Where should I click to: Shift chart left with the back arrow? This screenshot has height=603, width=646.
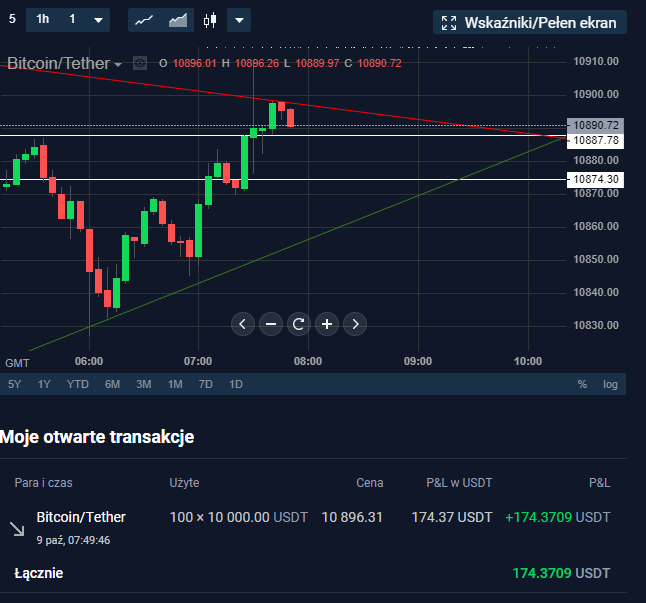point(243,324)
